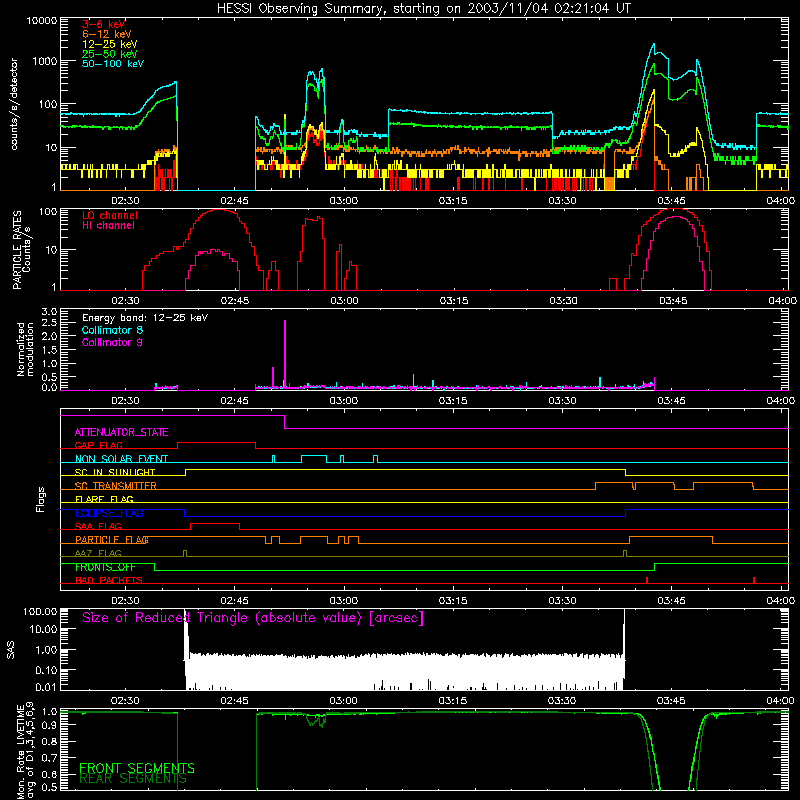Select the Collimator 8 legend label
800x800 pixels.
(x=112, y=330)
